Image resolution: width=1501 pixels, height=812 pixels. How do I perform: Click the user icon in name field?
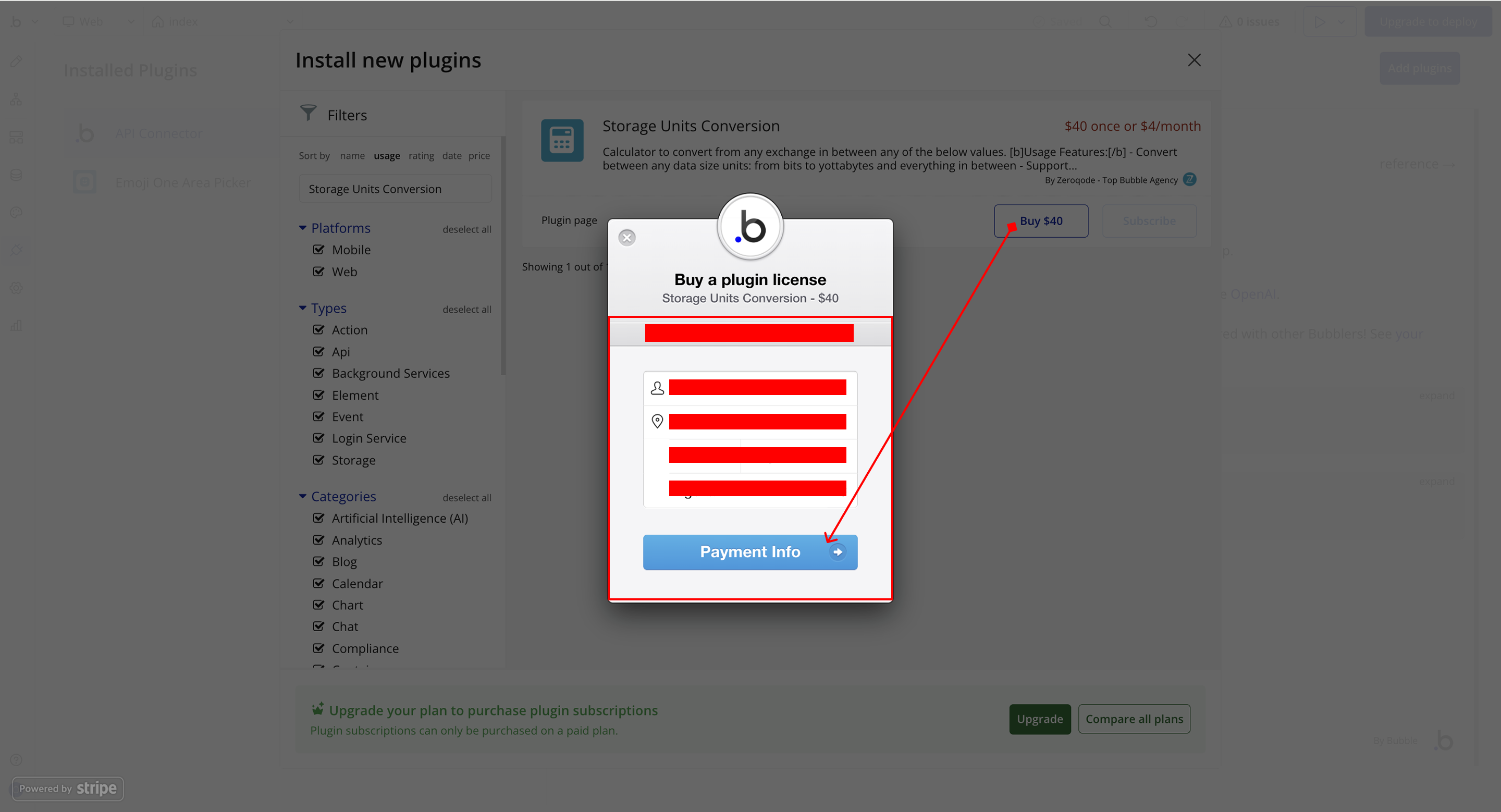(x=657, y=388)
